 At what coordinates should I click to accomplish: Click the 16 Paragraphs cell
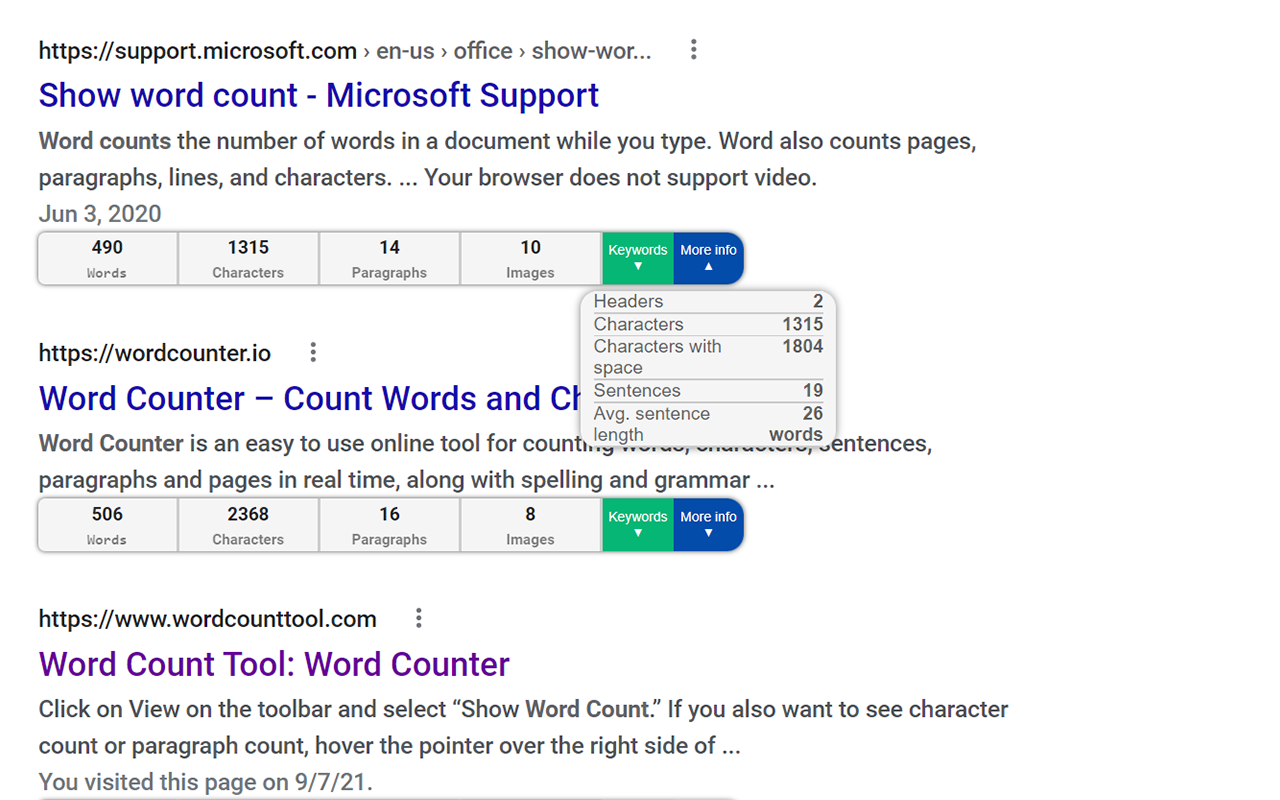pos(389,525)
